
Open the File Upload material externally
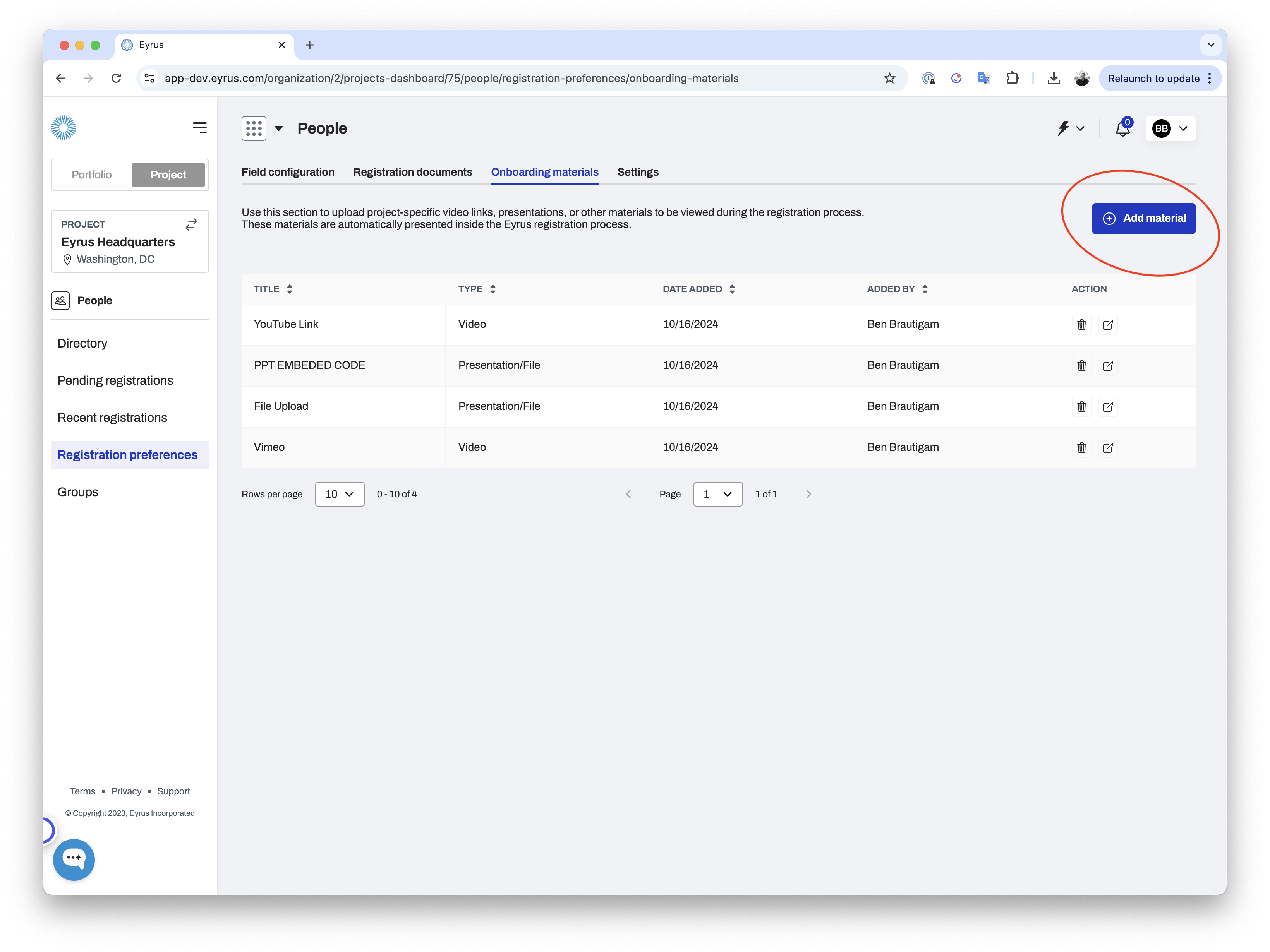pyautogui.click(x=1107, y=407)
